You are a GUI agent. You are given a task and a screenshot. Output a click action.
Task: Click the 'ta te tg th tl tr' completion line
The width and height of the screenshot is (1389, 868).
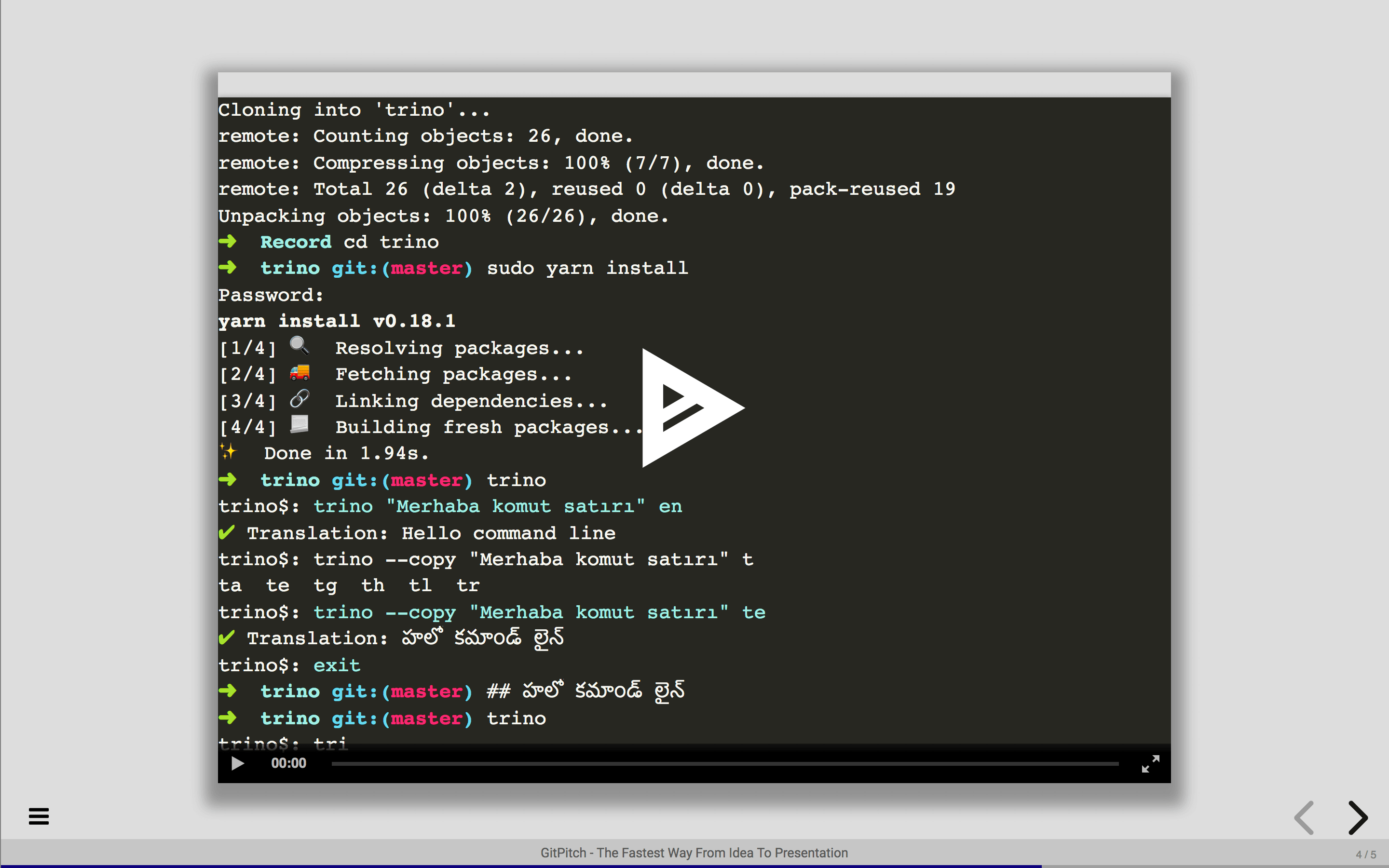[x=349, y=586]
